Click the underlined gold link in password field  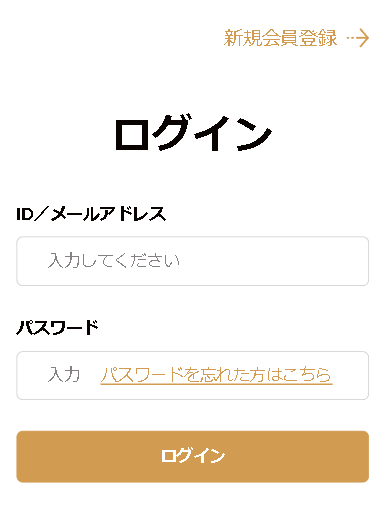pyautogui.click(x=216, y=375)
